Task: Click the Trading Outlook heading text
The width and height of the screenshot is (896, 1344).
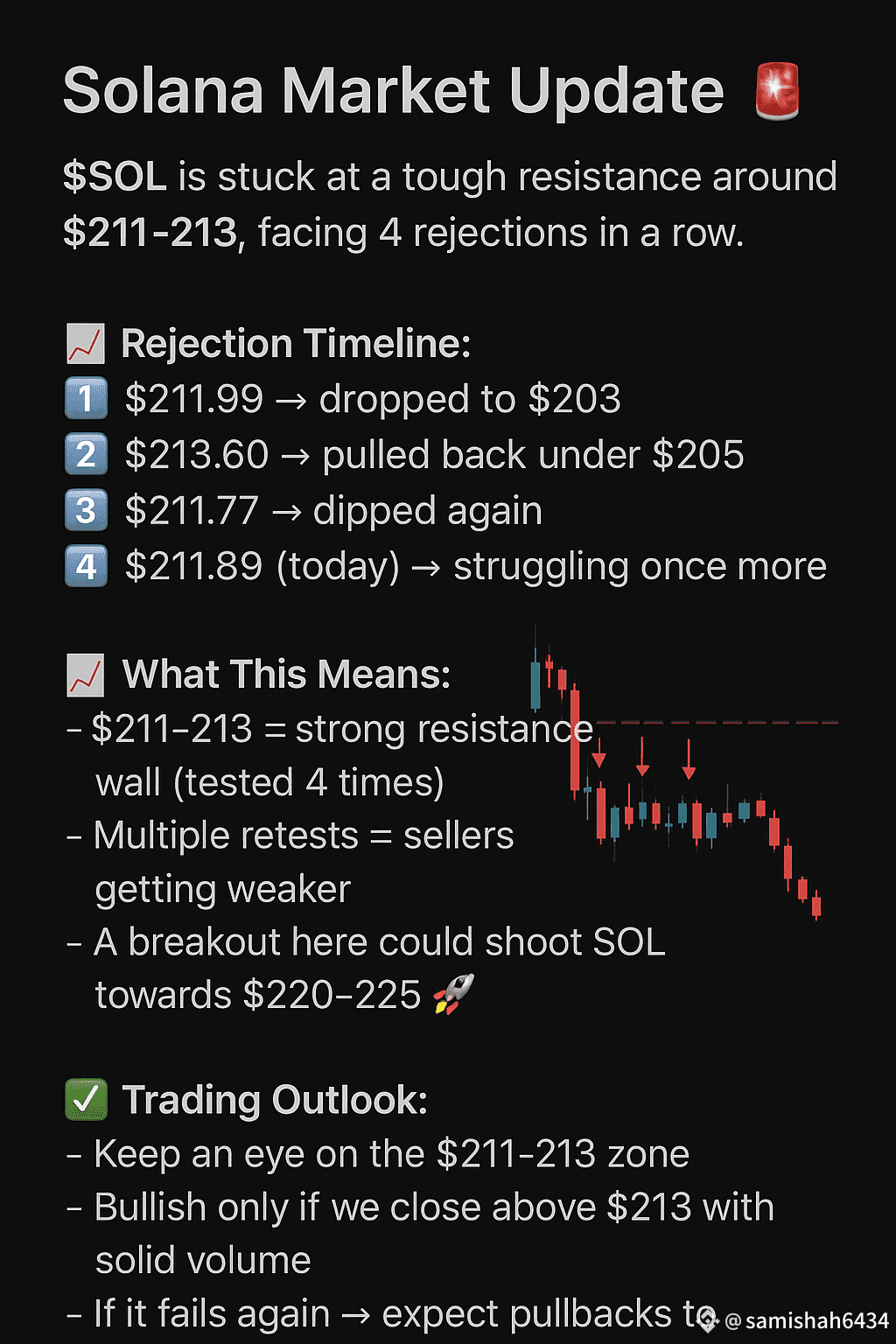Action: (275, 1100)
